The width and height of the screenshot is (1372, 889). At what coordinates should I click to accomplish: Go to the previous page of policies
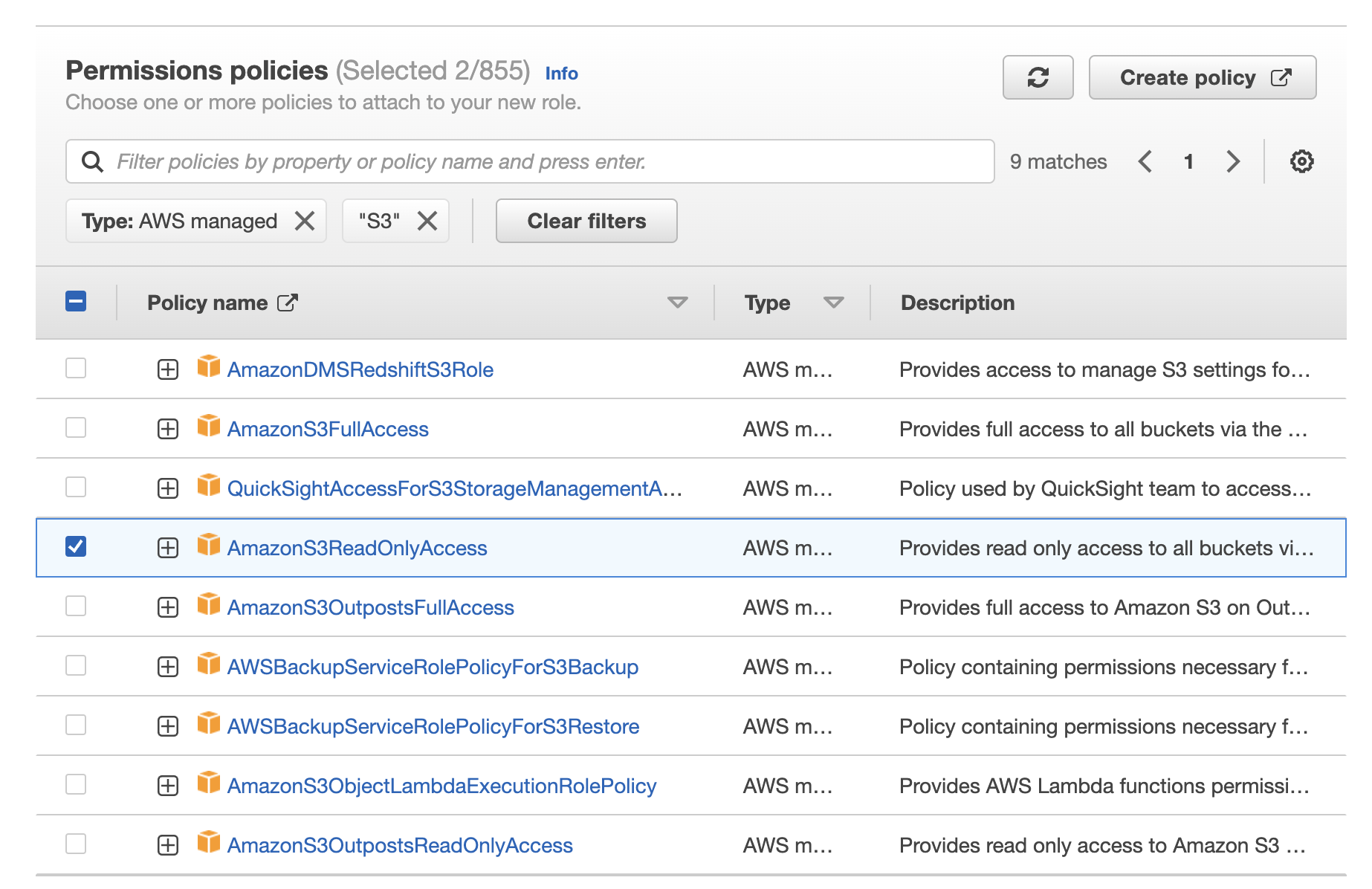coord(1145,161)
